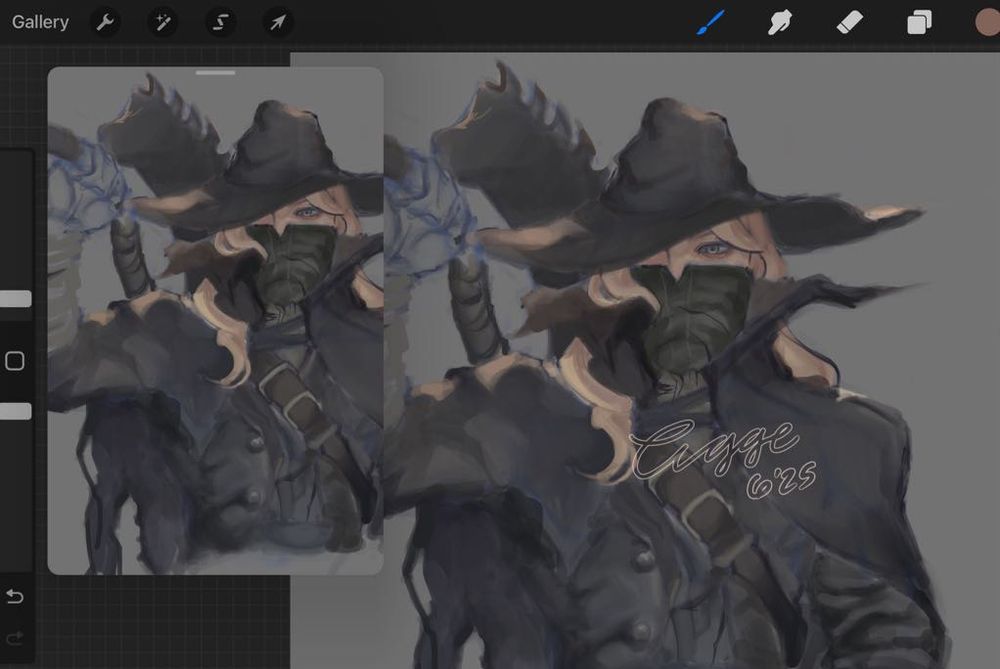Select the Brush tool
This screenshot has height=669, width=1000.
tap(711, 22)
